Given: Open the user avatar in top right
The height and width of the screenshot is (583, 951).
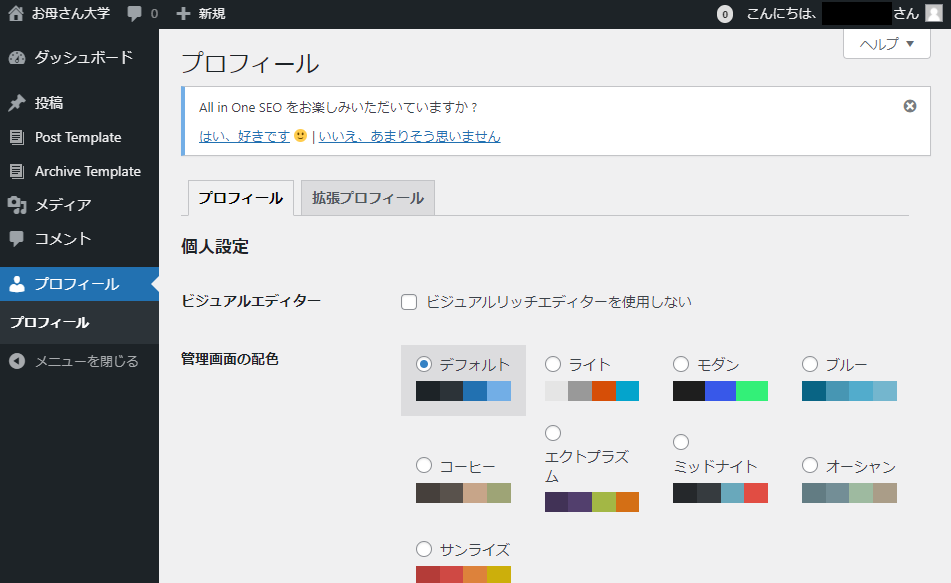Looking at the screenshot, I should 934,13.
